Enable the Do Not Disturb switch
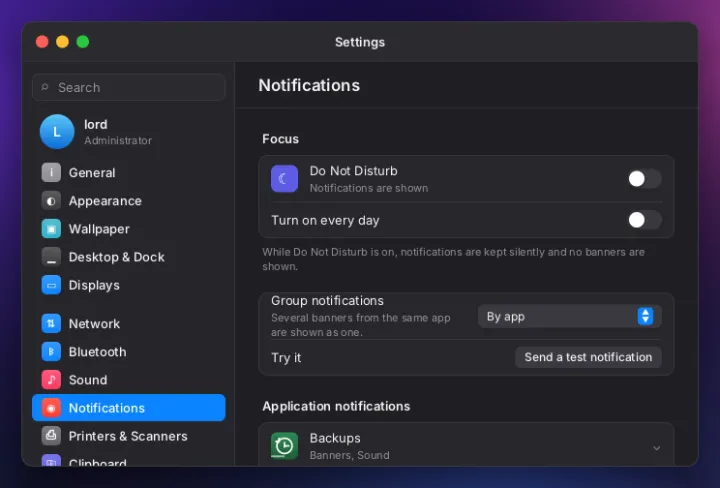Viewport: 720px width, 488px height. point(644,179)
